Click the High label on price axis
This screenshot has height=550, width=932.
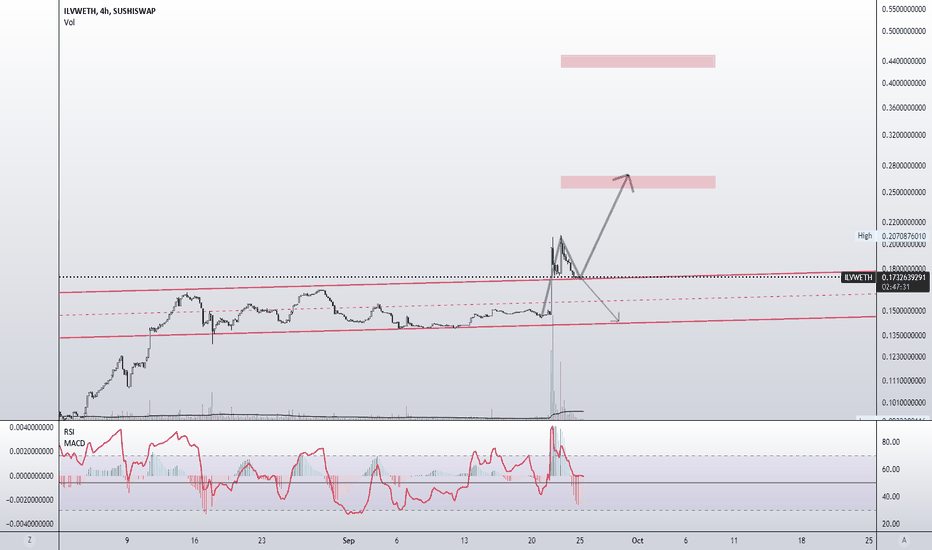tap(865, 236)
